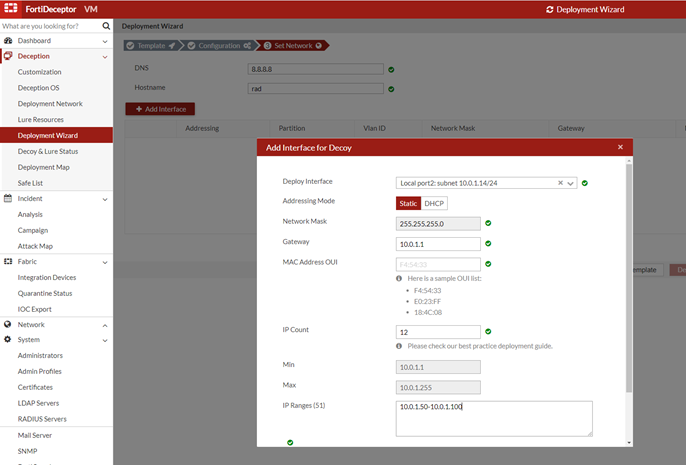This screenshot has width=686, height=465.
Task: Open Deployment Map page
Action: (x=43, y=167)
